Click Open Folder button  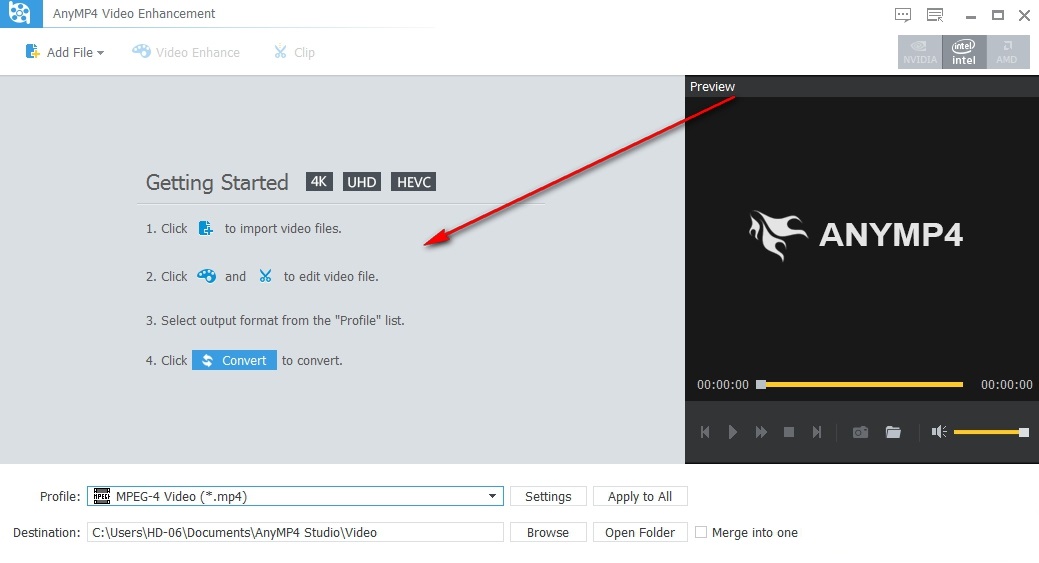pos(640,533)
